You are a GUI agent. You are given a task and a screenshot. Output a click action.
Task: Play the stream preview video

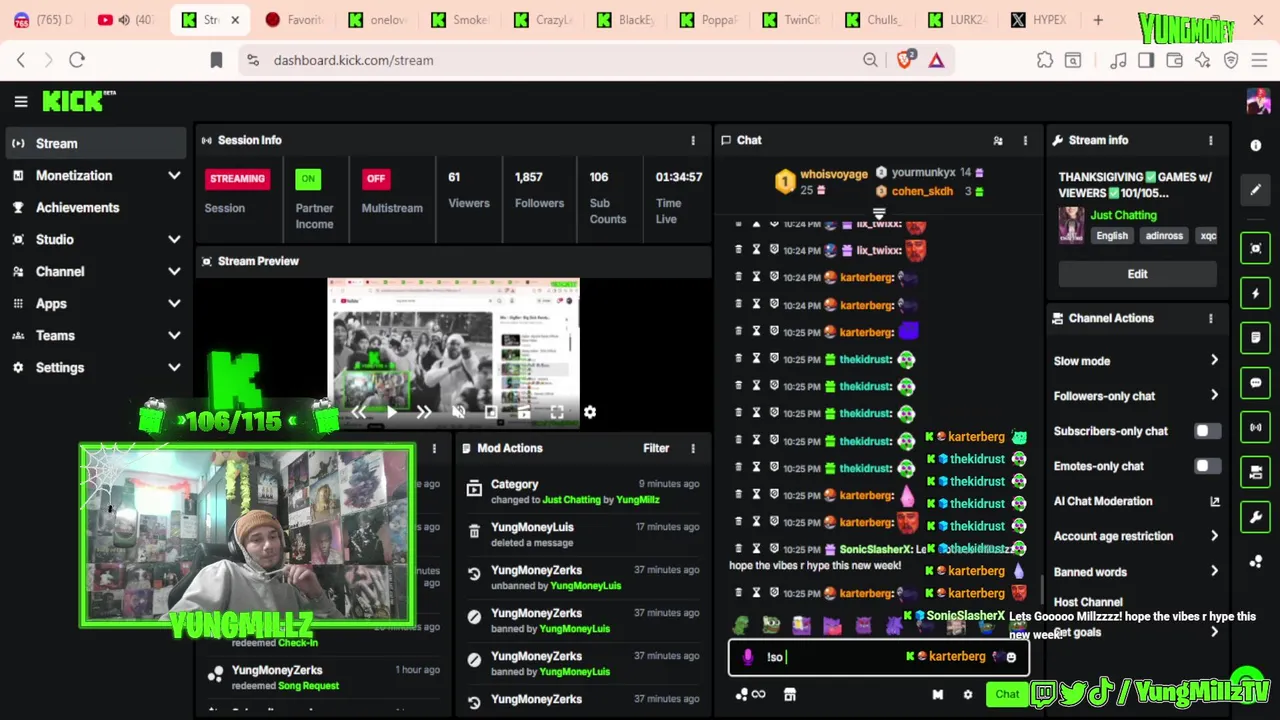[x=391, y=412]
